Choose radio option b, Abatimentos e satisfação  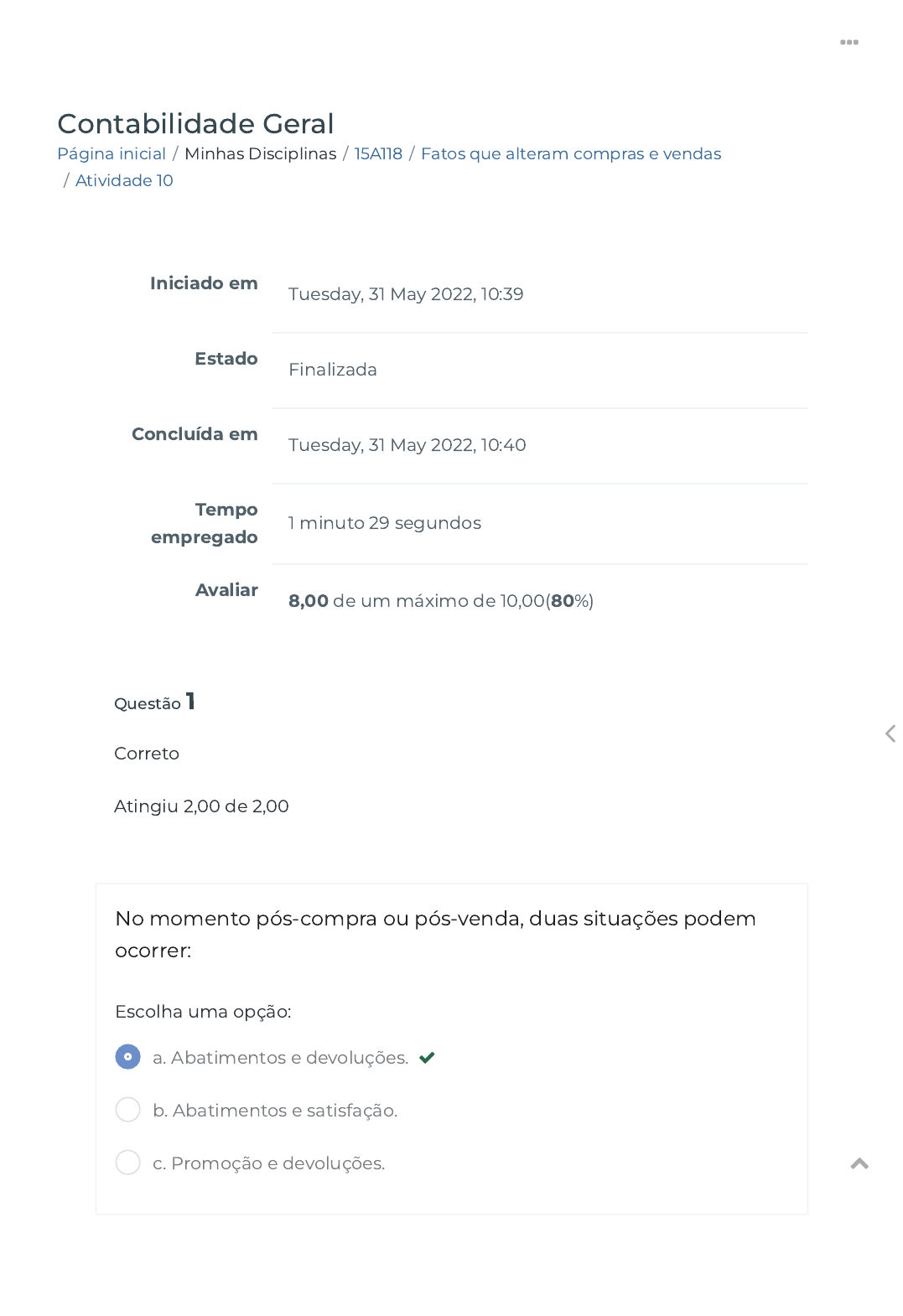(x=127, y=1110)
